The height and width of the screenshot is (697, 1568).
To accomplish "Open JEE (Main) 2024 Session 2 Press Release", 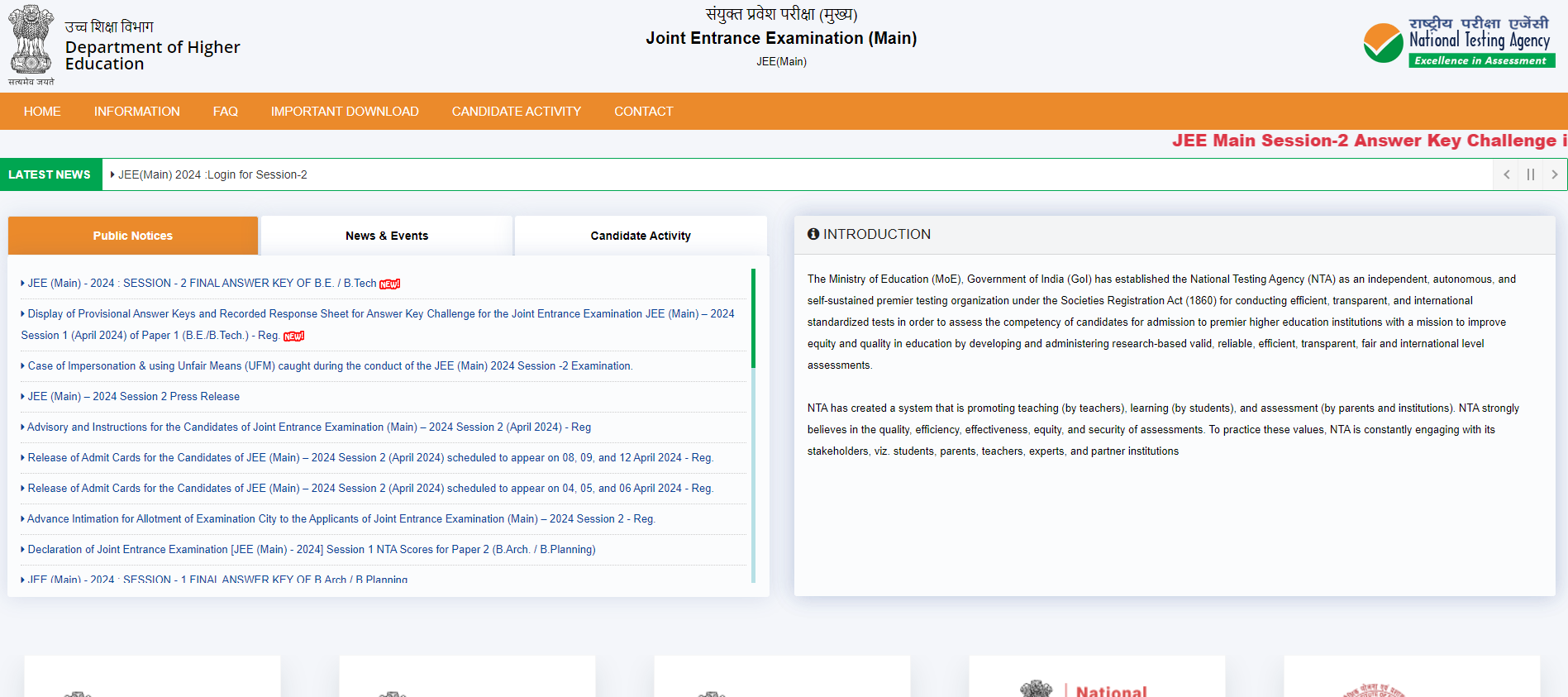I will coord(133,396).
